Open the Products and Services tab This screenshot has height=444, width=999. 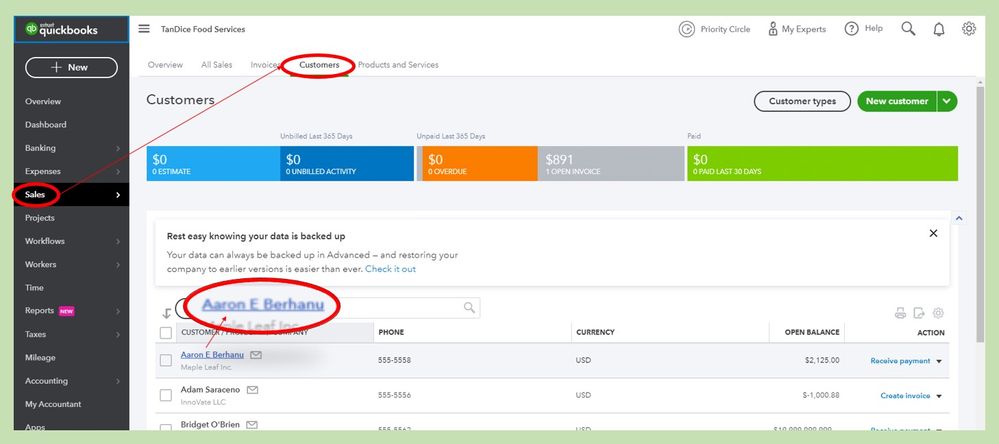pos(398,65)
